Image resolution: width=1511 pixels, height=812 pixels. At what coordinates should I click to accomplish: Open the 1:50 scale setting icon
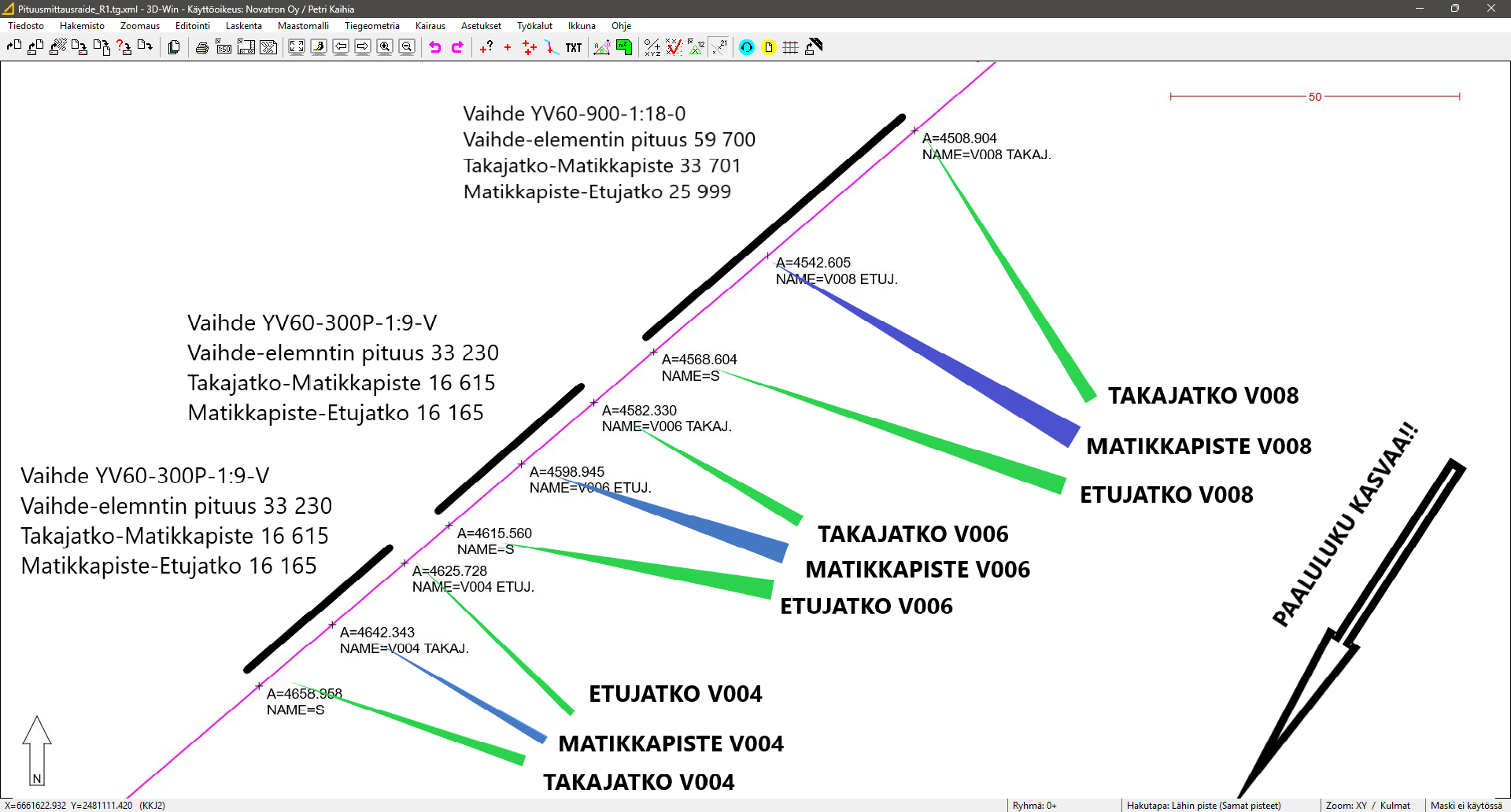pos(224,47)
